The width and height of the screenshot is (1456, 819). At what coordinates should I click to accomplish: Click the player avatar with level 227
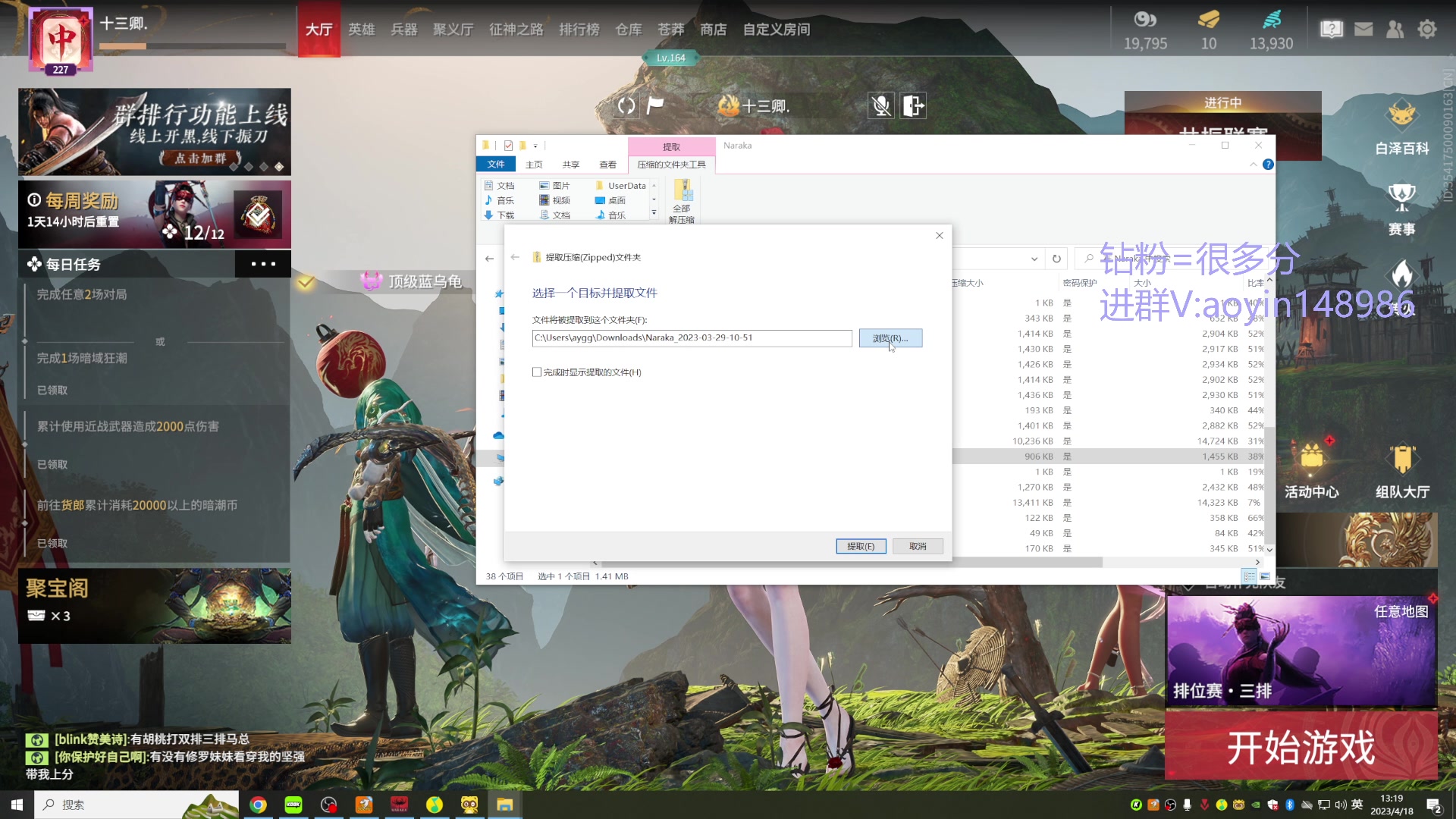tap(61, 41)
